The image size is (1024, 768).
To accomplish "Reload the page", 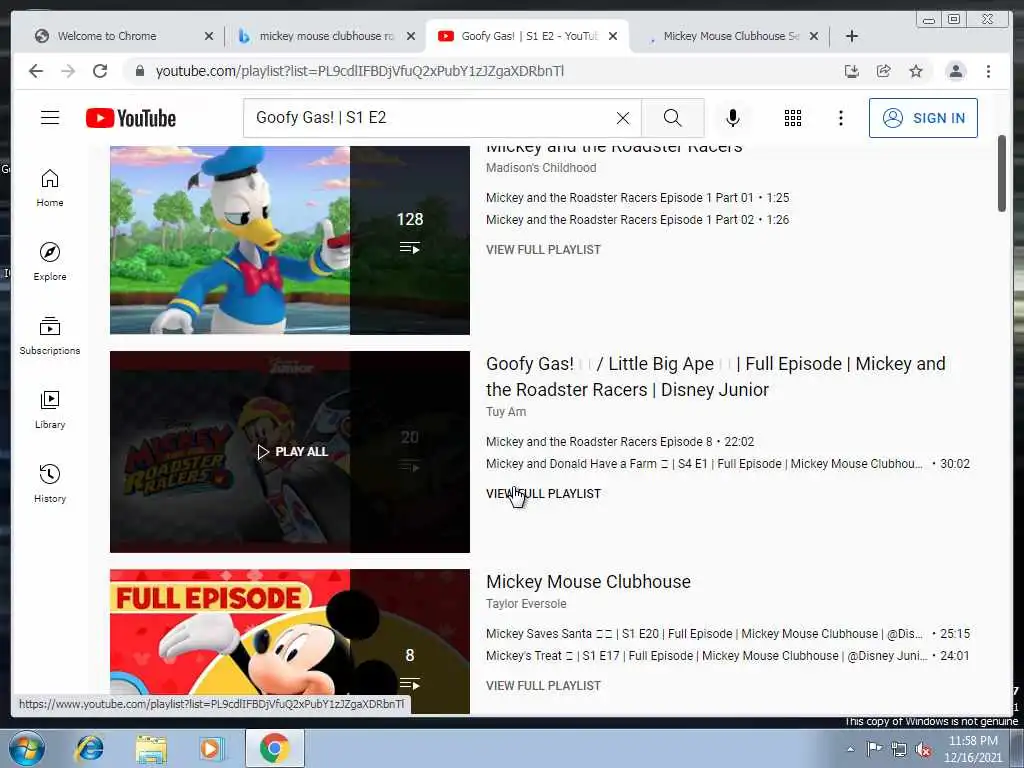I will [100, 71].
